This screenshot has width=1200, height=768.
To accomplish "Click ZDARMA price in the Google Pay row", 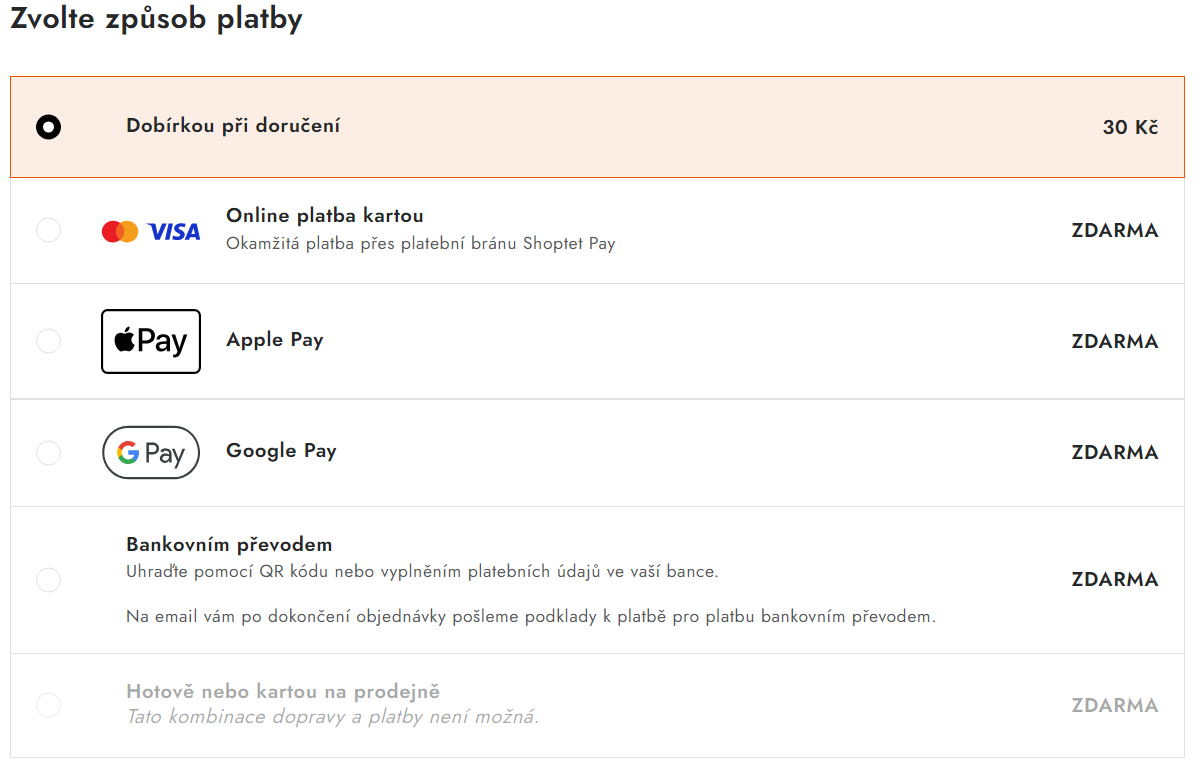I will tap(1115, 453).
